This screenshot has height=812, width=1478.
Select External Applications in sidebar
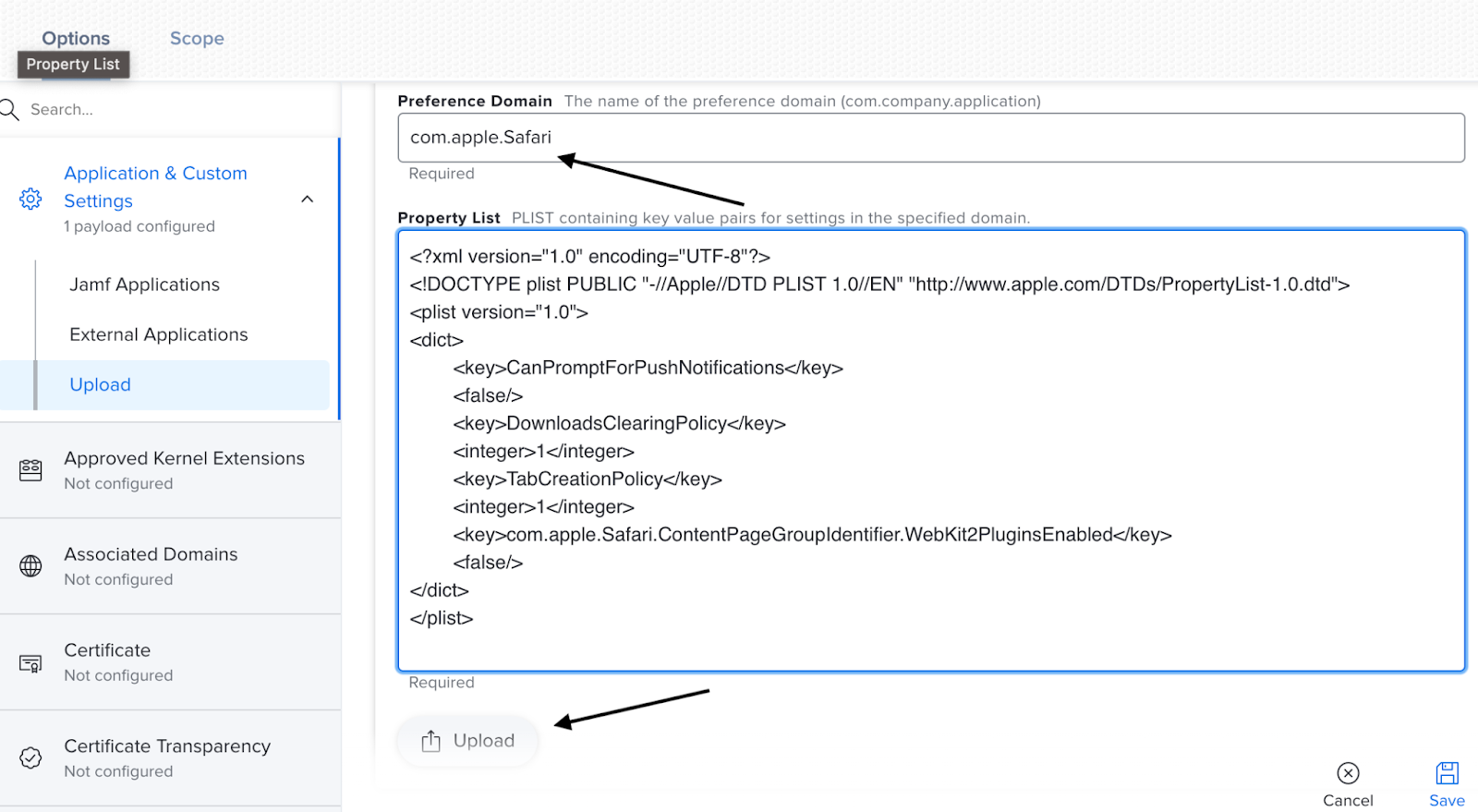pyautogui.click(x=159, y=334)
